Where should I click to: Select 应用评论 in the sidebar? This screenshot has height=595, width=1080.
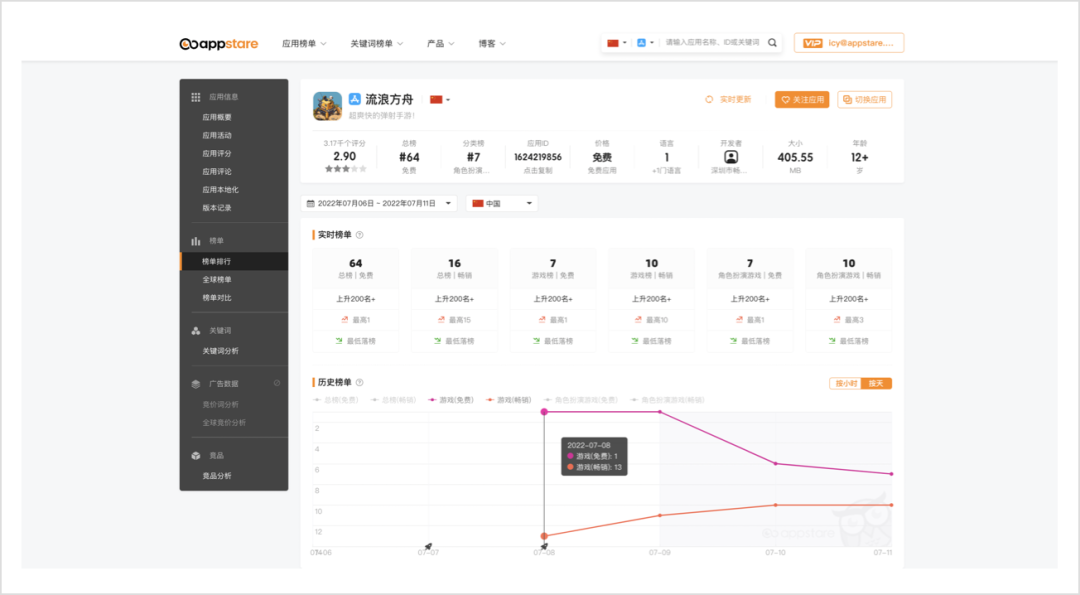point(217,171)
